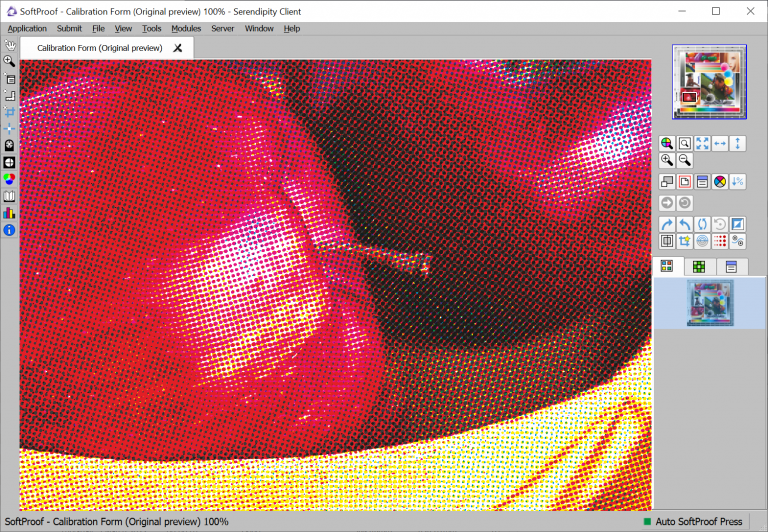Click the blue info icon
This screenshot has width=768, height=532.
tap(9, 230)
